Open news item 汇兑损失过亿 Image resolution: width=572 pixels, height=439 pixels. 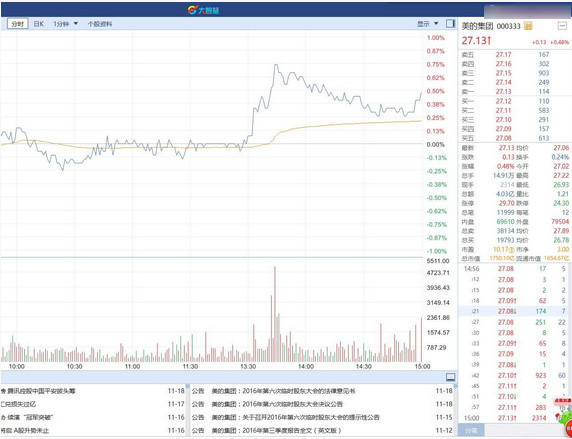[x=18, y=404]
